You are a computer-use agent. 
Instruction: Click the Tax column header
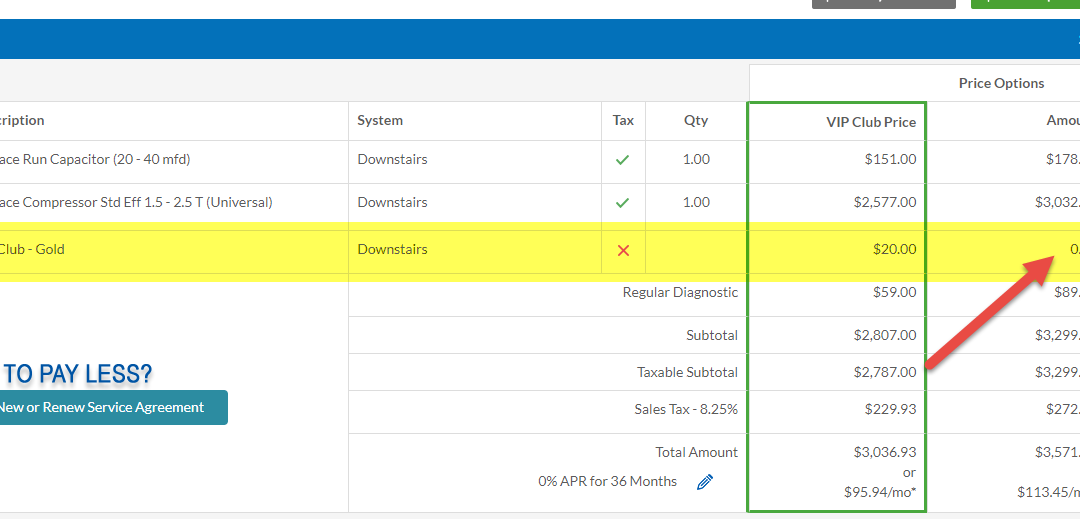[623, 120]
